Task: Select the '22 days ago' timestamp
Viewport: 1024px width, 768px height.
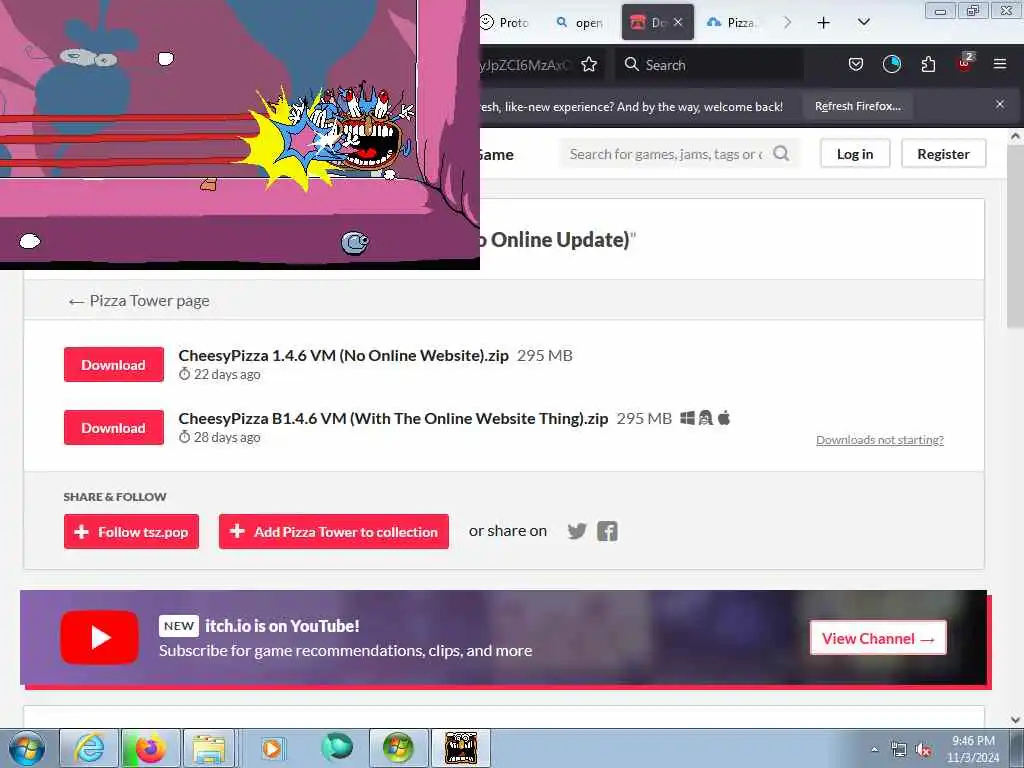Action: coord(227,374)
